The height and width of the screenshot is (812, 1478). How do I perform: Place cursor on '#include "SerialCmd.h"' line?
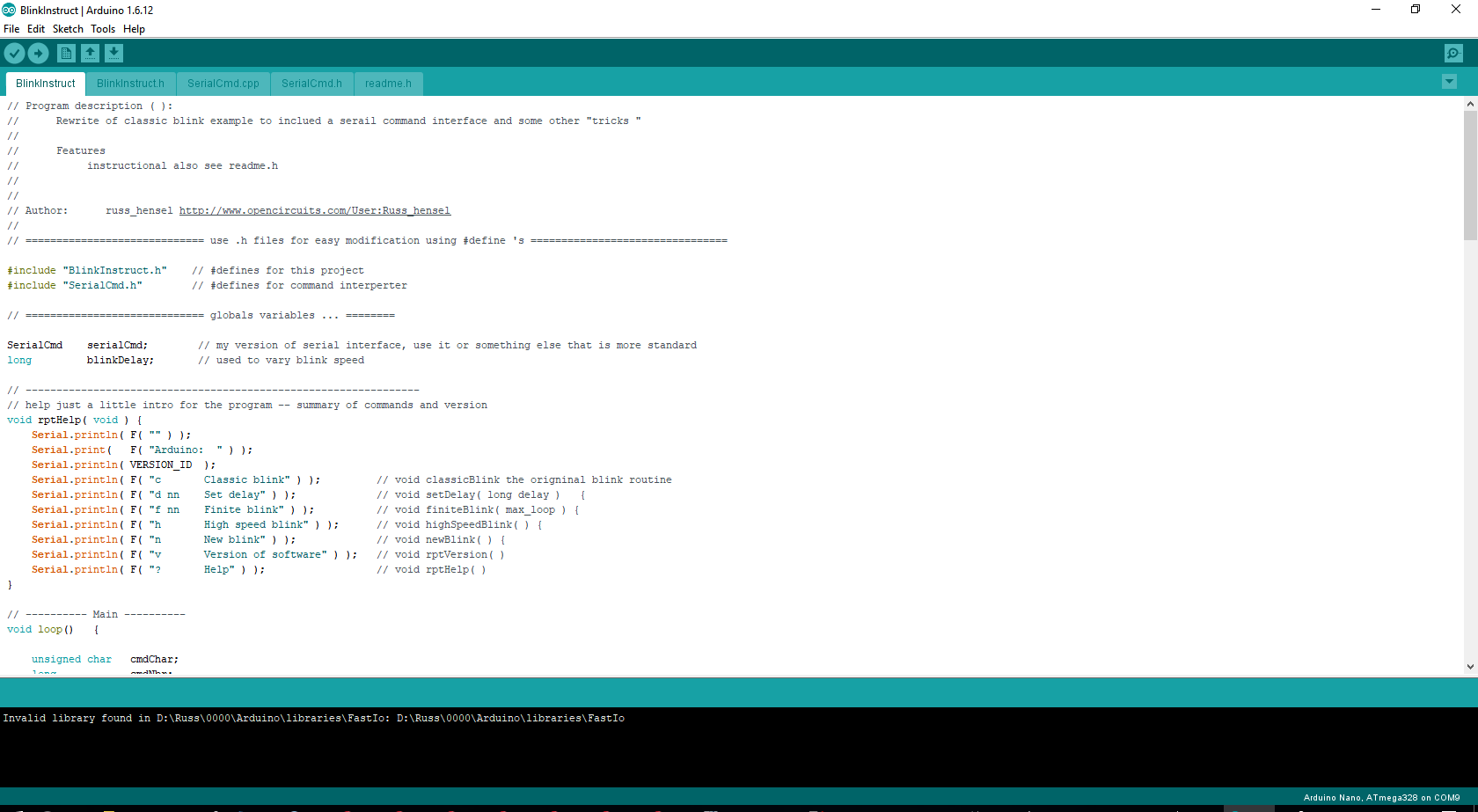coord(75,286)
